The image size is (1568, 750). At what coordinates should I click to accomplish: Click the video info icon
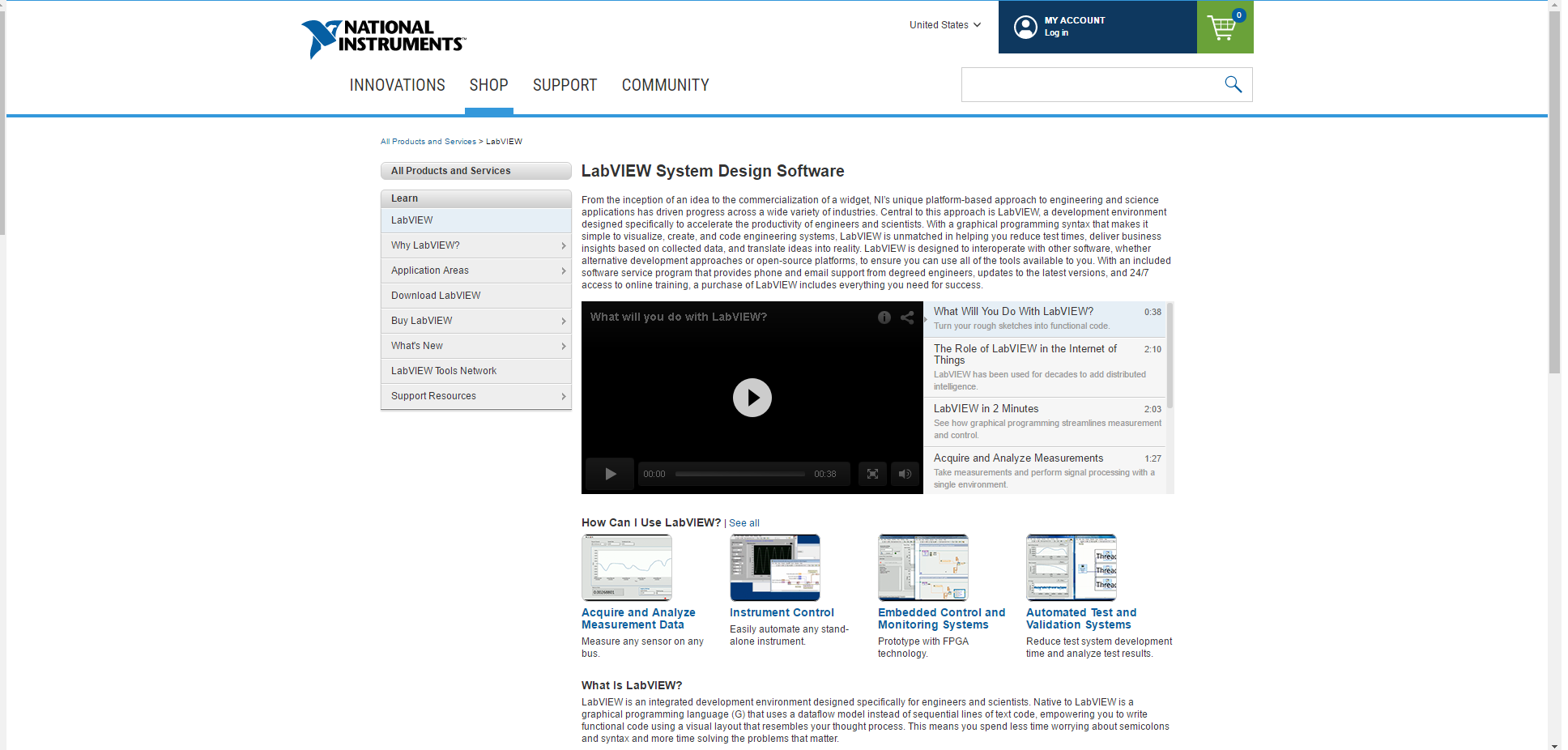tap(884, 317)
